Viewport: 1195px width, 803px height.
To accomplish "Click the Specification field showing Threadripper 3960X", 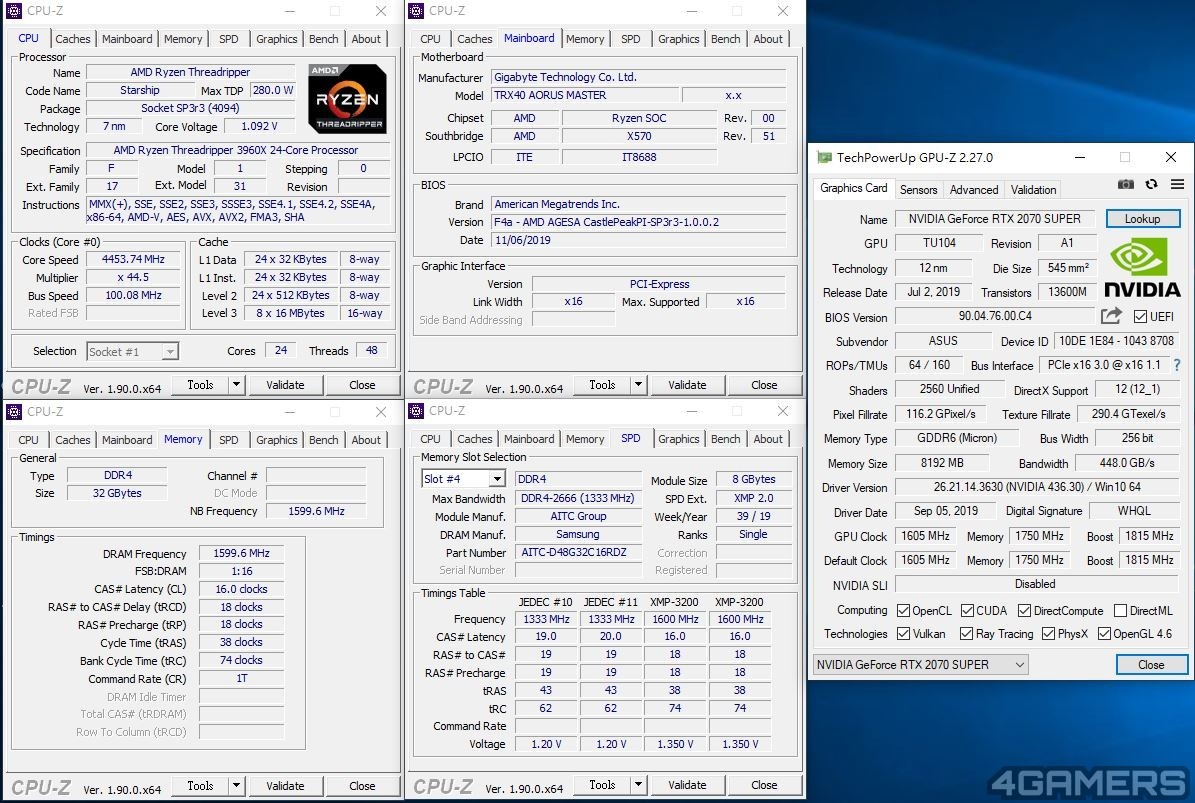I will tap(236, 150).
